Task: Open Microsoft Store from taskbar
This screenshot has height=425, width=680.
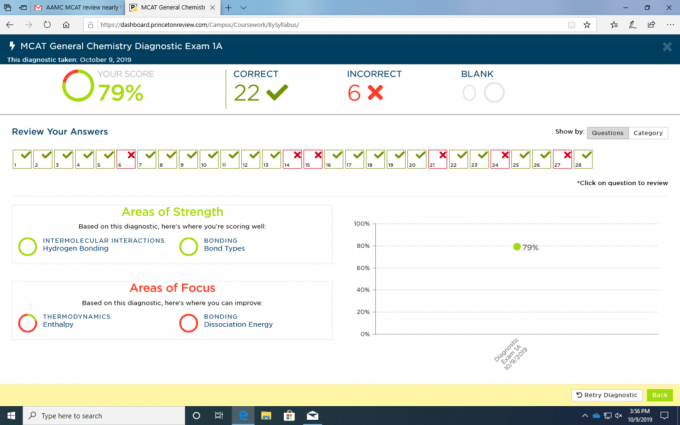Action: 289,415
